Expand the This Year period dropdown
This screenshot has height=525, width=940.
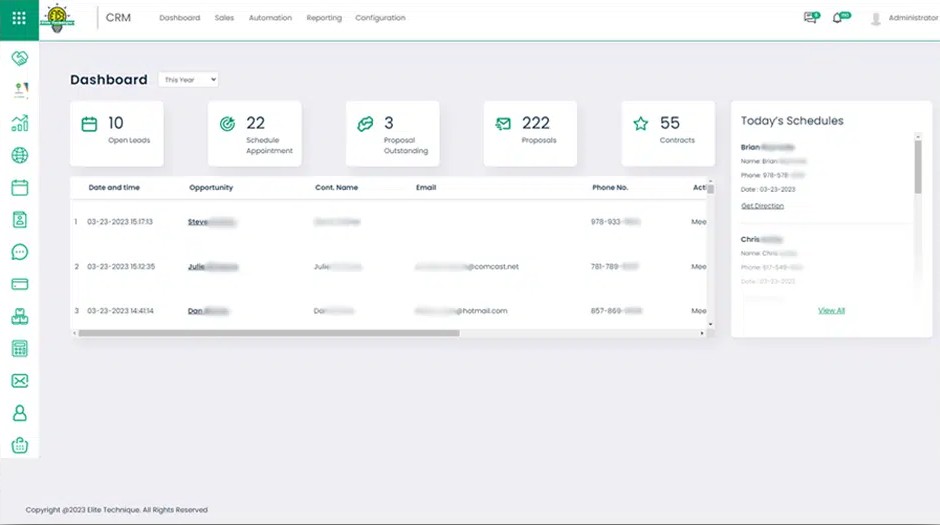click(x=188, y=80)
